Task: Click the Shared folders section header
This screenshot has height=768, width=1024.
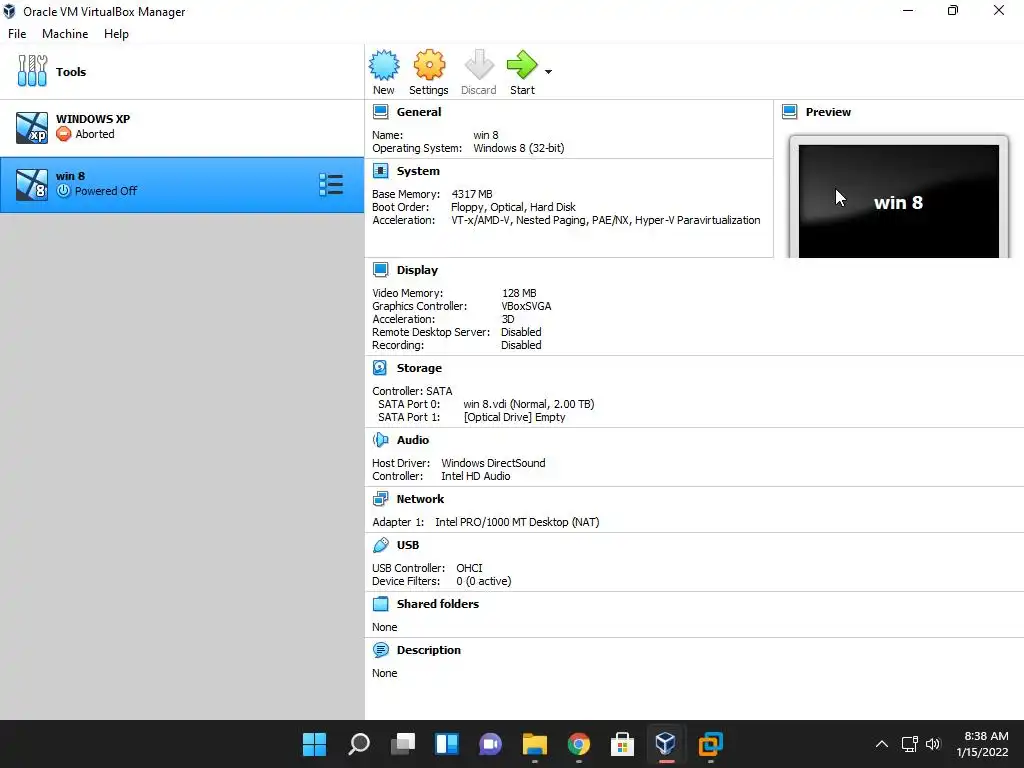Action: tap(438, 604)
